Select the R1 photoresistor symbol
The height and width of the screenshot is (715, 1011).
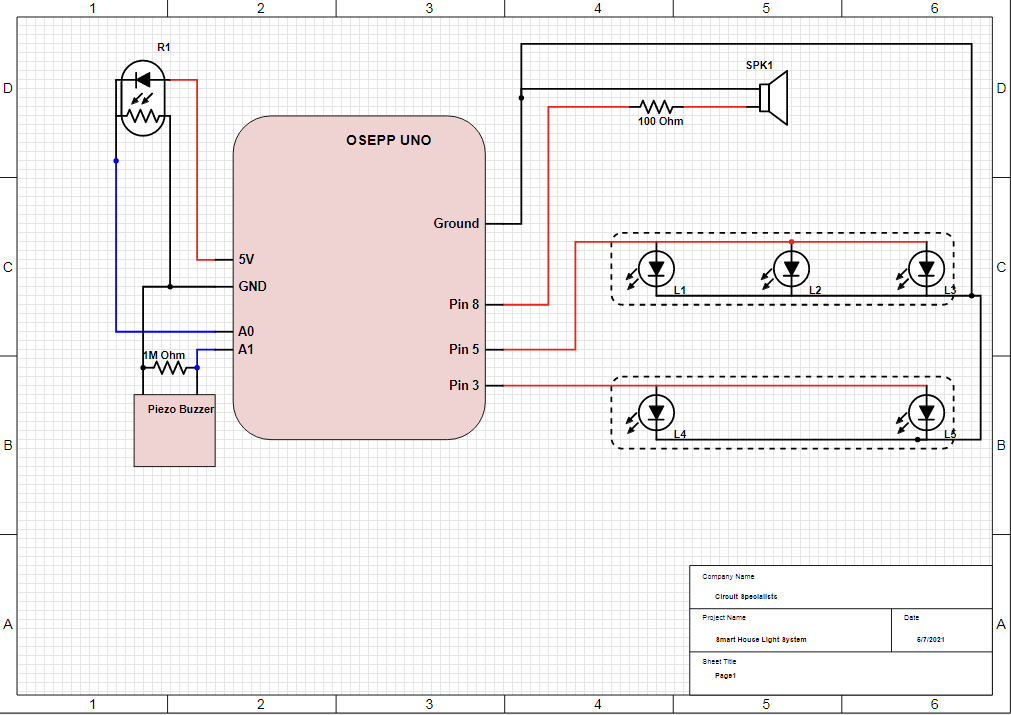coord(143,98)
